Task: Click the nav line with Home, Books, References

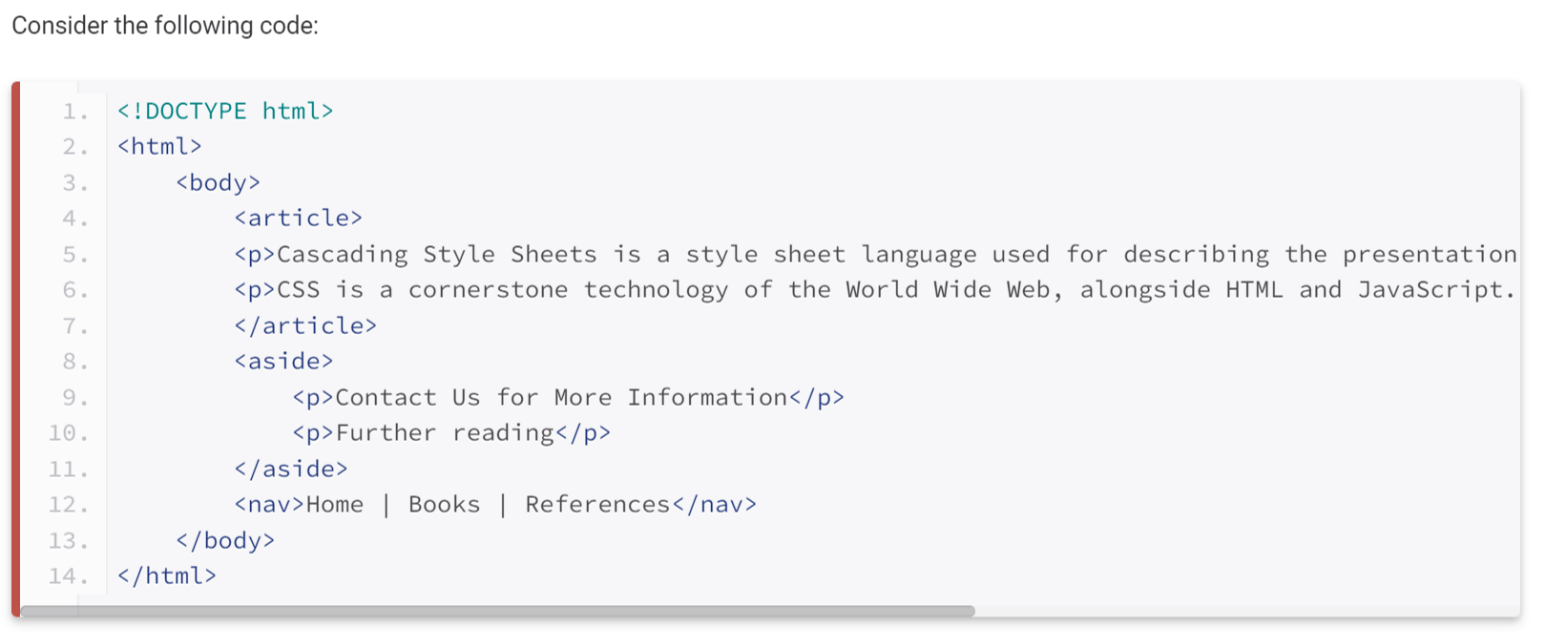Action: point(495,505)
